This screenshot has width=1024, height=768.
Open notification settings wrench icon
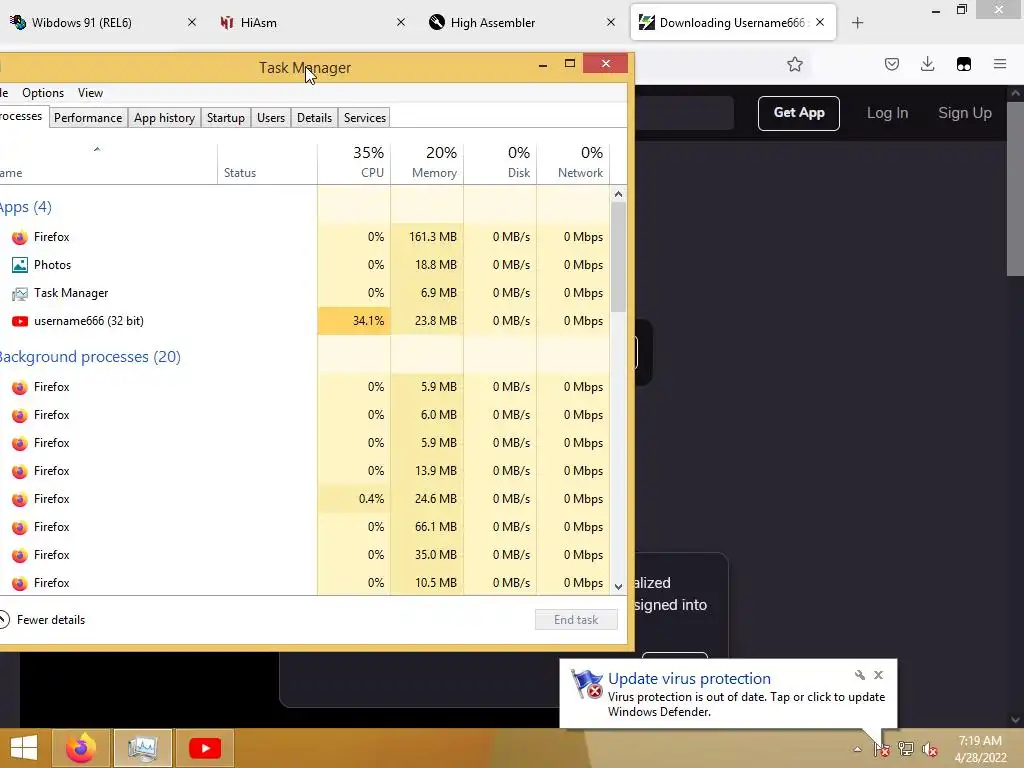pos(859,675)
